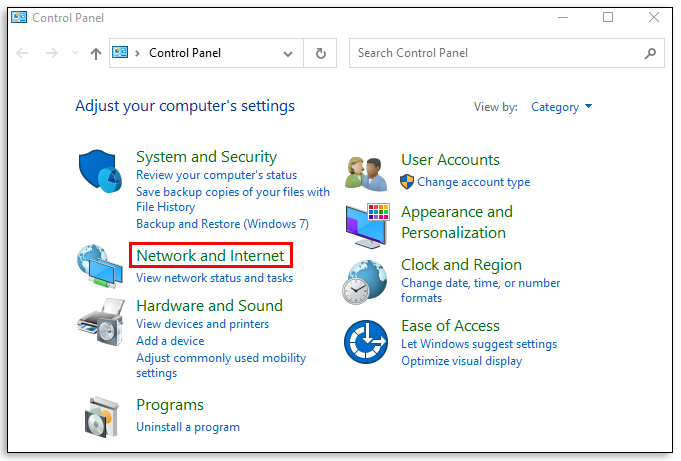Click inside the Search Control Panel field

tap(495, 53)
